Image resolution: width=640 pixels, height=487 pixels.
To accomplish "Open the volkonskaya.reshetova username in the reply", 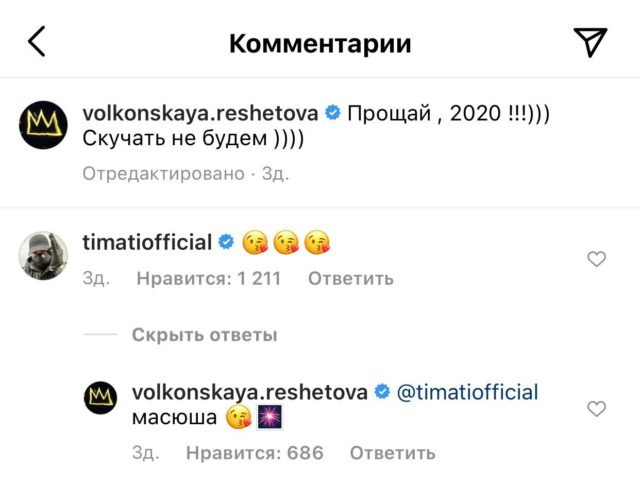I will [x=250, y=392].
